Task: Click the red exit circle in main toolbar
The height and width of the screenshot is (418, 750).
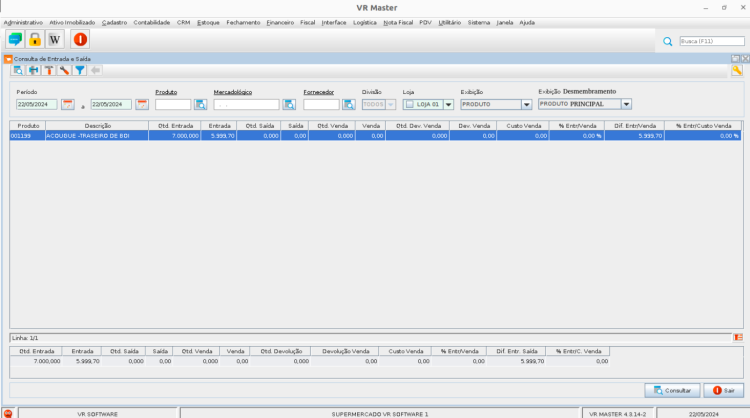Action: [x=80, y=39]
